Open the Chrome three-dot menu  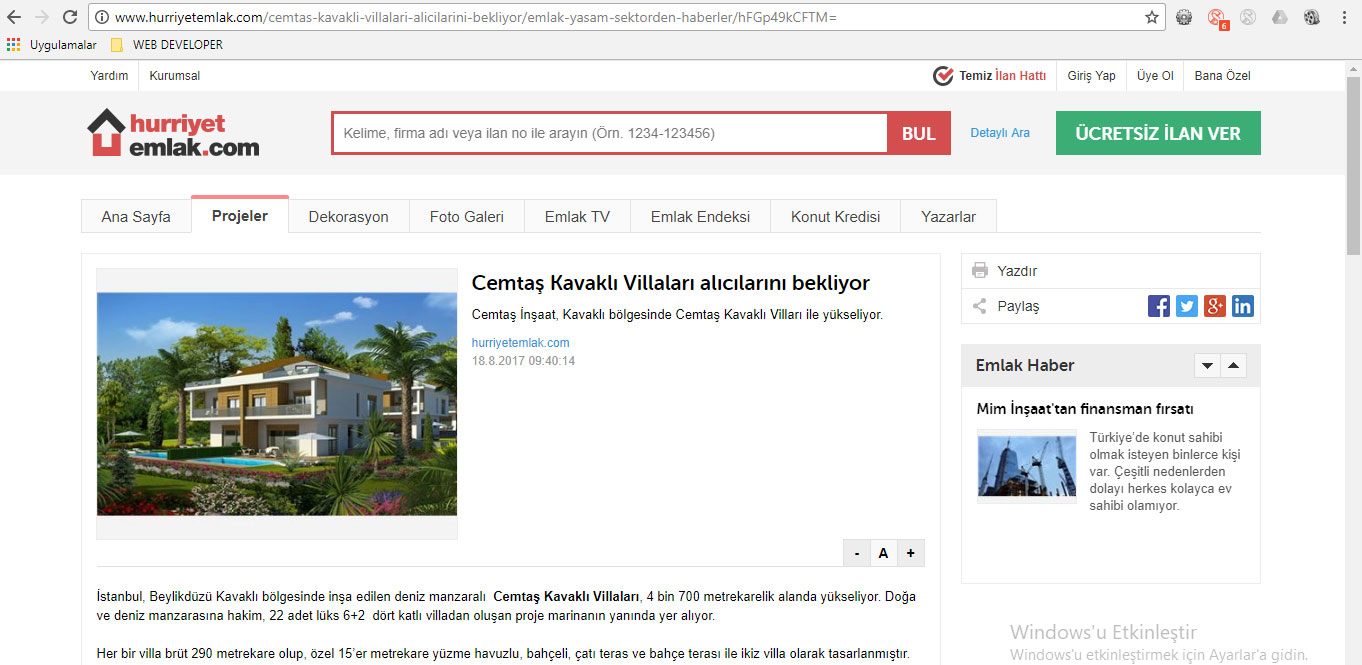1343,17
